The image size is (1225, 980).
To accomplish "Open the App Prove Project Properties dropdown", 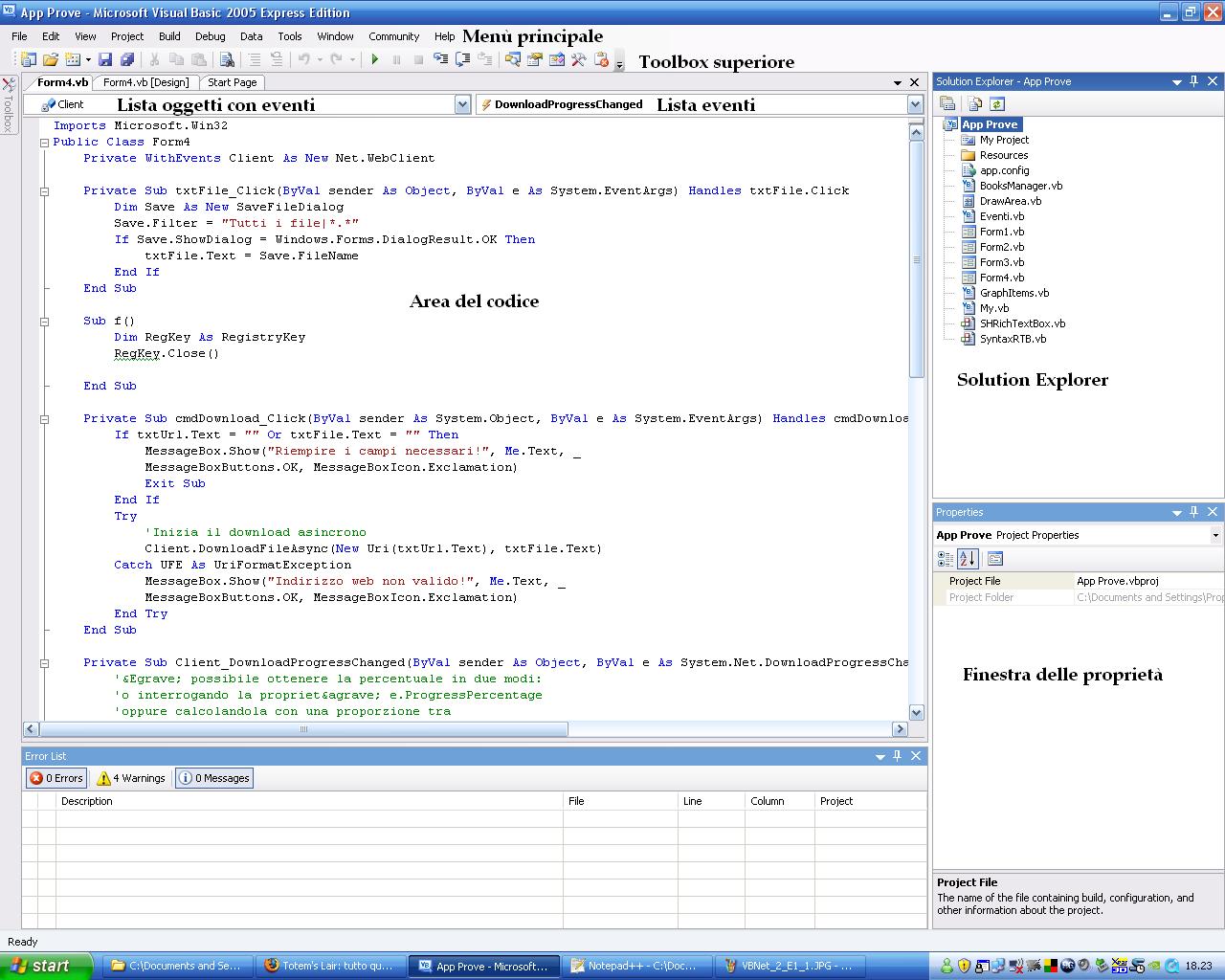I will pos(1215,535).
